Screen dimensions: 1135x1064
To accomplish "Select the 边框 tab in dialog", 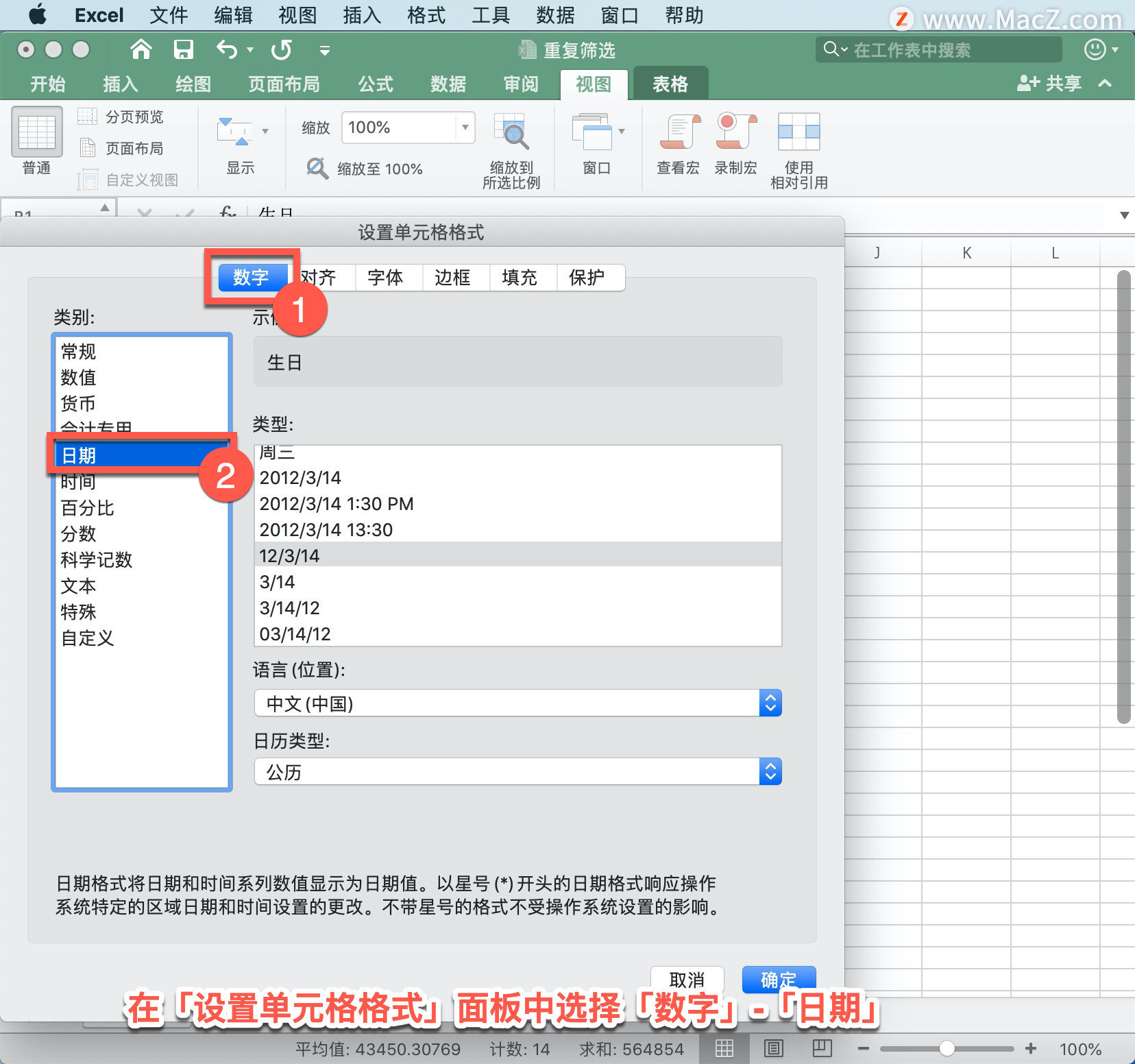I will [x=452, y=278].
